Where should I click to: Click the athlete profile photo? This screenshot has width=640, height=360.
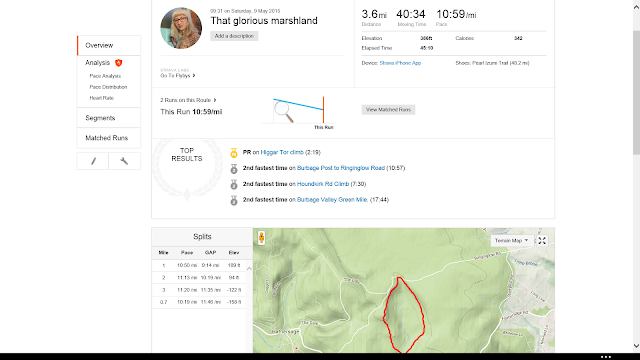tap(181, 28)
